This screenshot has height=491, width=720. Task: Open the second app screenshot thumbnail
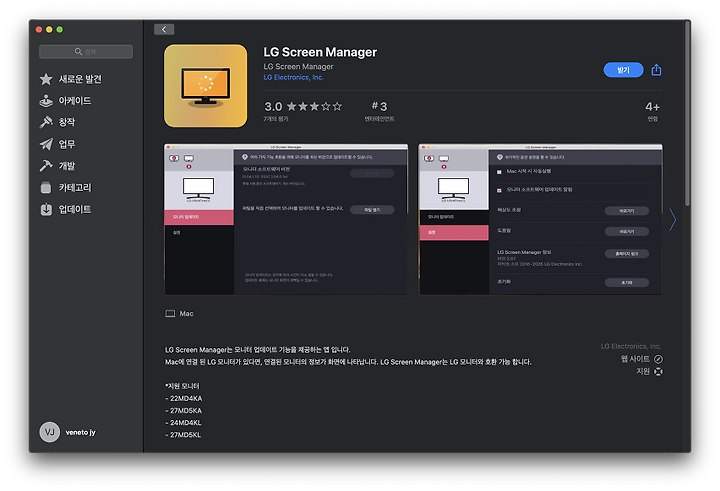[540, 220]
